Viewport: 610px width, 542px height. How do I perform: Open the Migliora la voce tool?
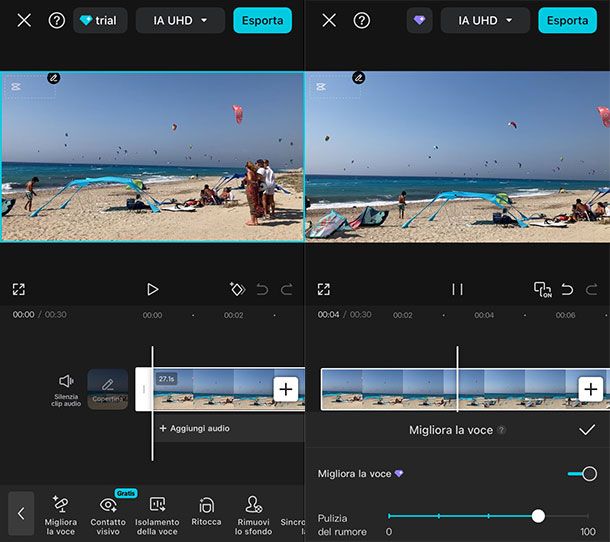pos(60,513)
